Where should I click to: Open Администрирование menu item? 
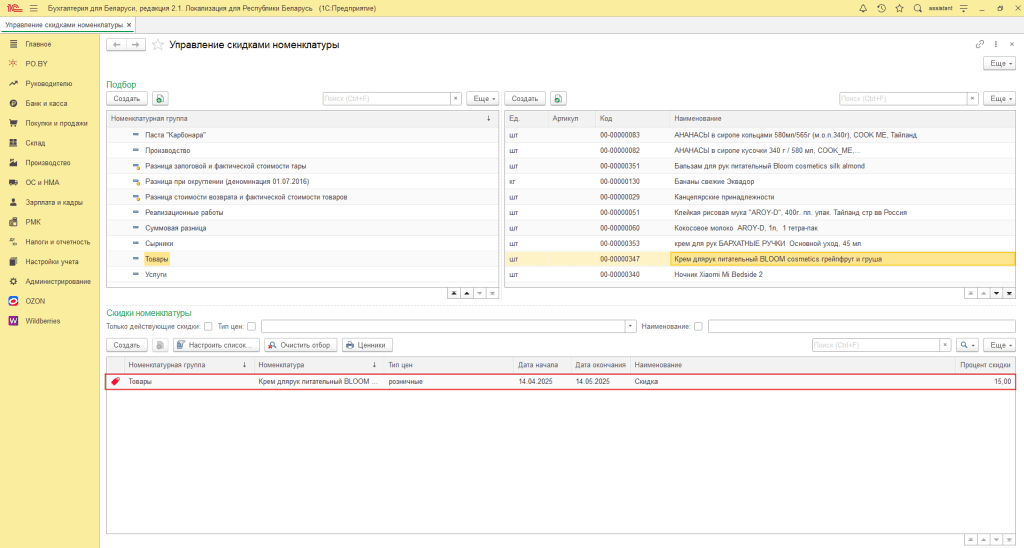coord(58,282)
